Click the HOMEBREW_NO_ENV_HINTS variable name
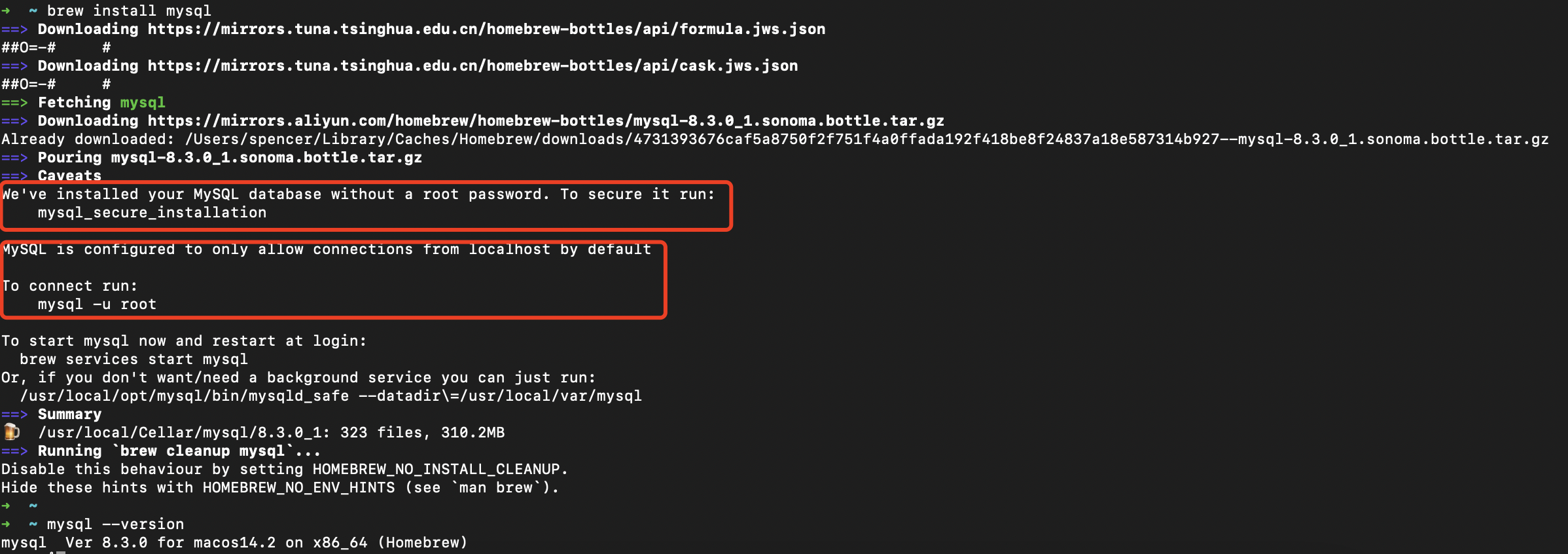Screen dimensions: 1568x554 click(298, 488)
